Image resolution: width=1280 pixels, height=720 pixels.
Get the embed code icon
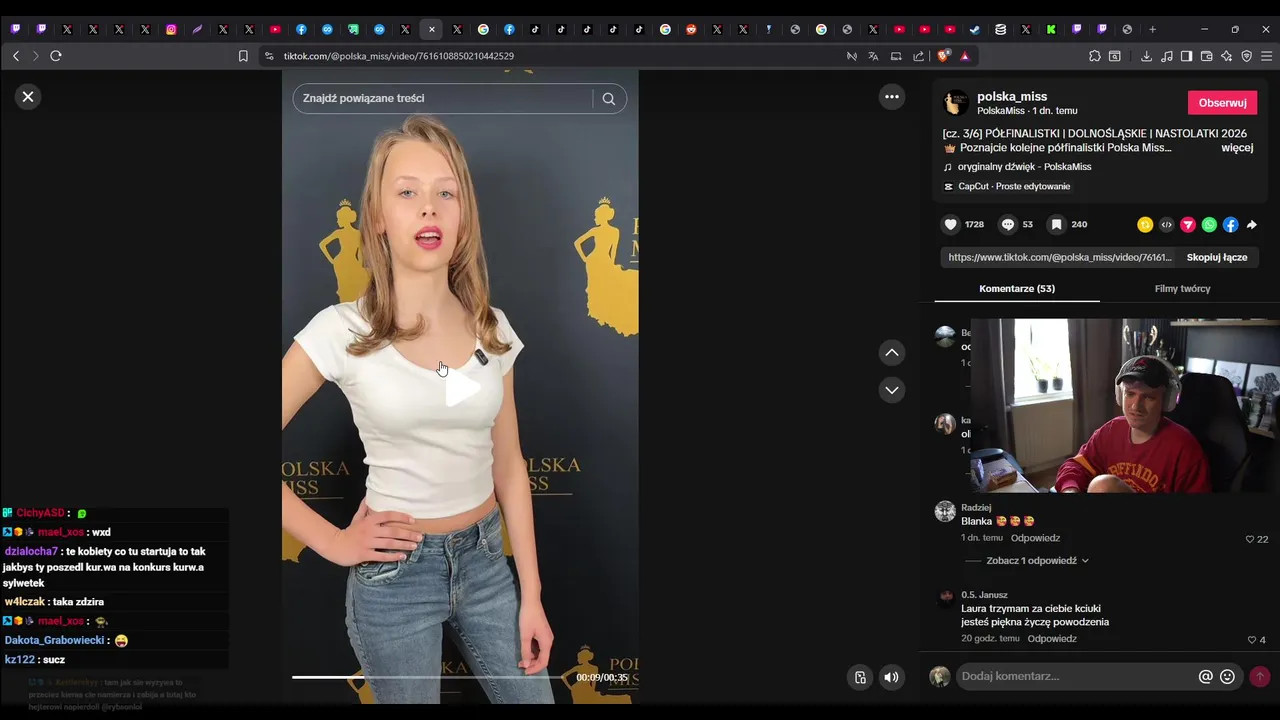pos(1166,225)
